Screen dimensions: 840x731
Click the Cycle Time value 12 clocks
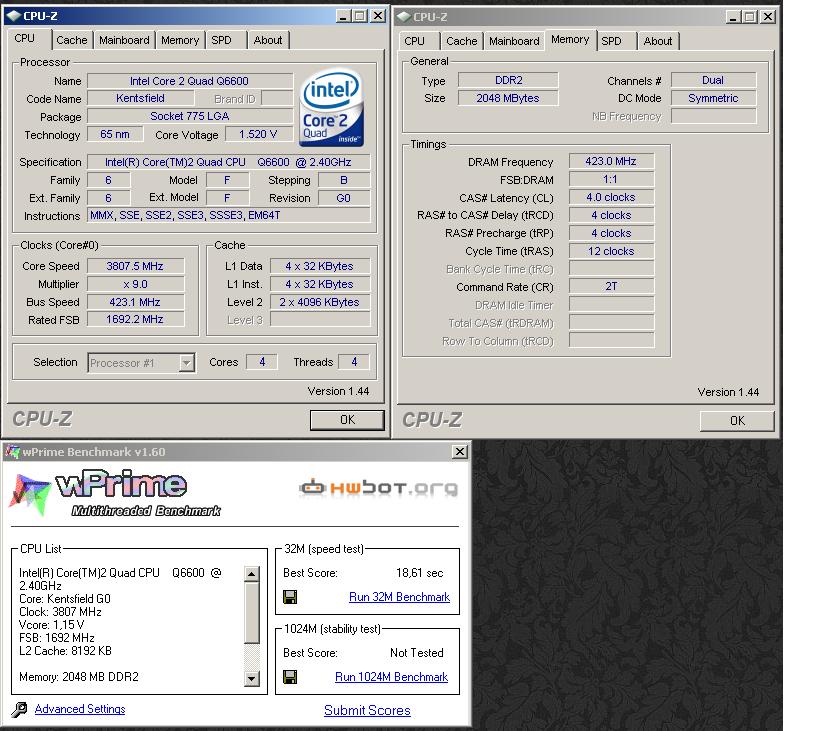click(x=611, y=251)
